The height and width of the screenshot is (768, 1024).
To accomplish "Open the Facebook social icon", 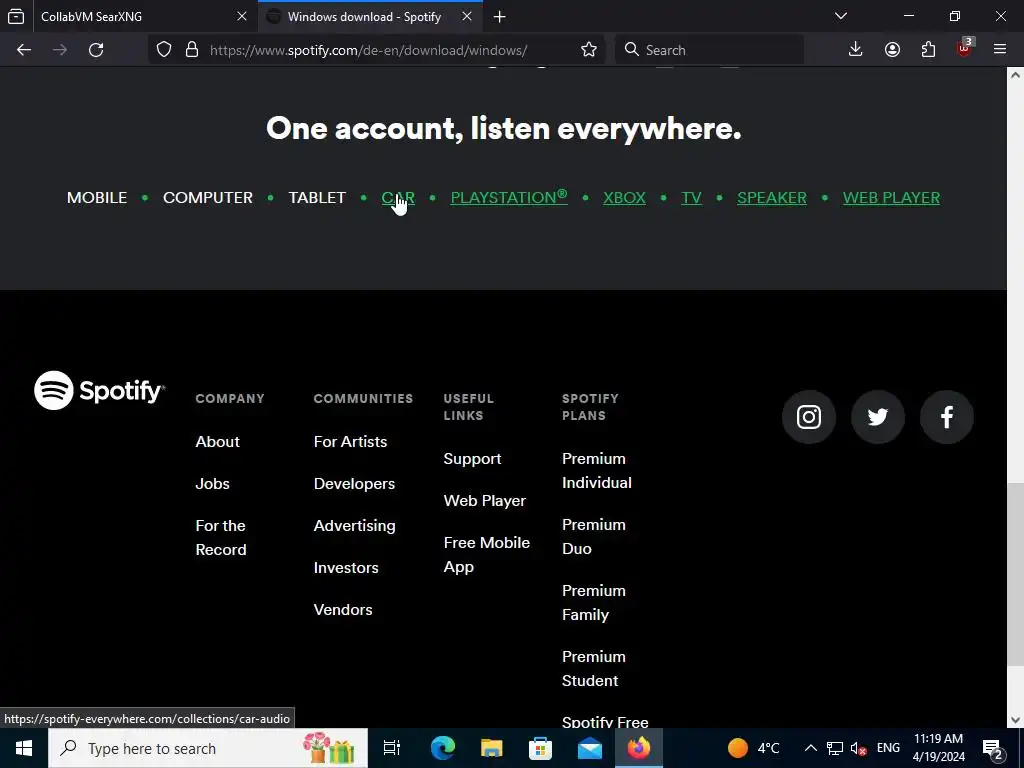I will 946,417.
